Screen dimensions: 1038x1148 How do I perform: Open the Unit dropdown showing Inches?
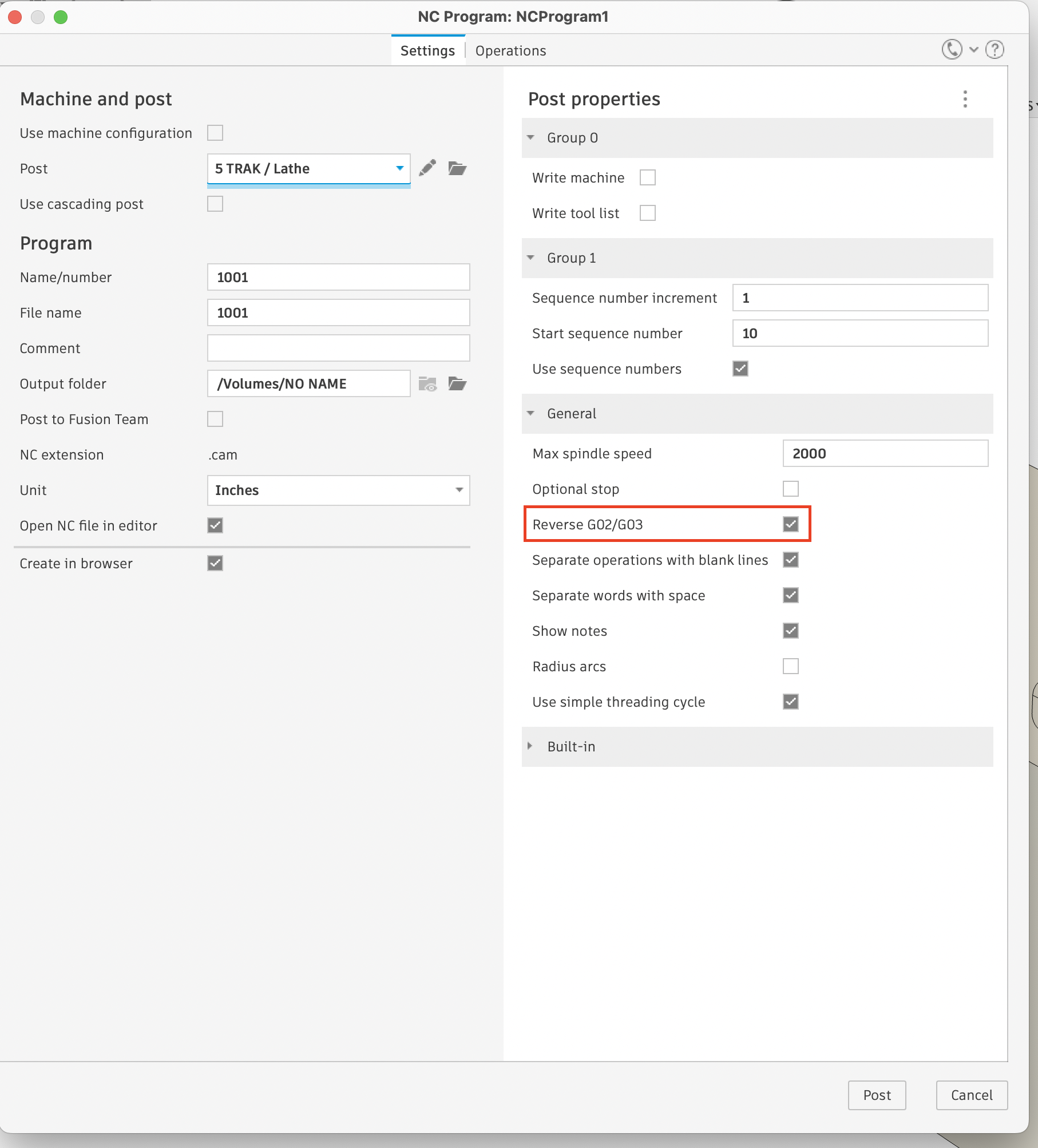click(338, 490)
